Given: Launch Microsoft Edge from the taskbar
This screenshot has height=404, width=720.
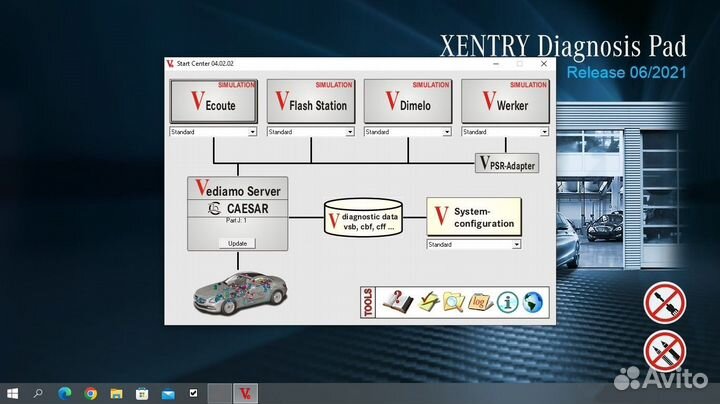Looking at the screenshot, I should 65,393.
